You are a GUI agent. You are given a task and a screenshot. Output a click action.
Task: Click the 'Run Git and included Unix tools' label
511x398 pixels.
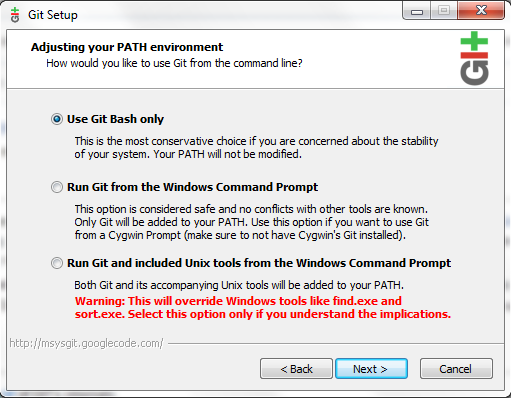tap(259, 263)
